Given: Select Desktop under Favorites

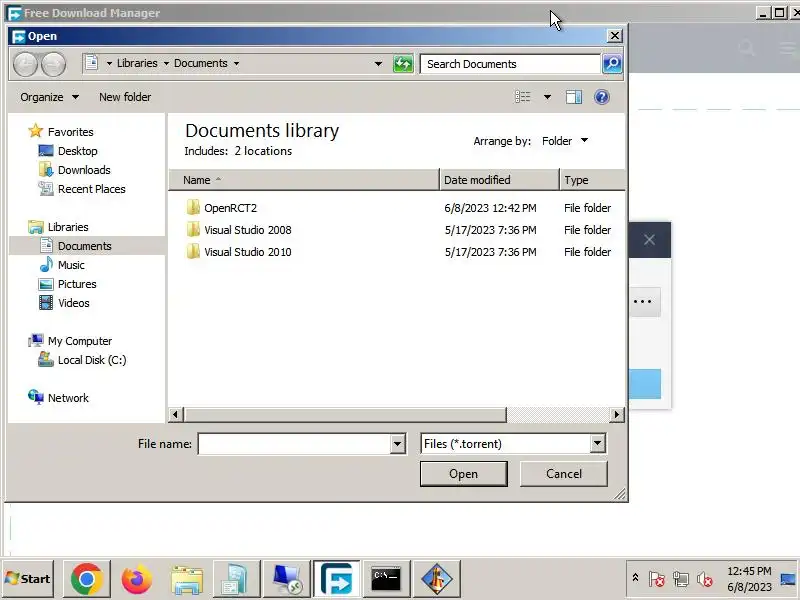Looking at the screenshot, I should (x=78, y=151).
